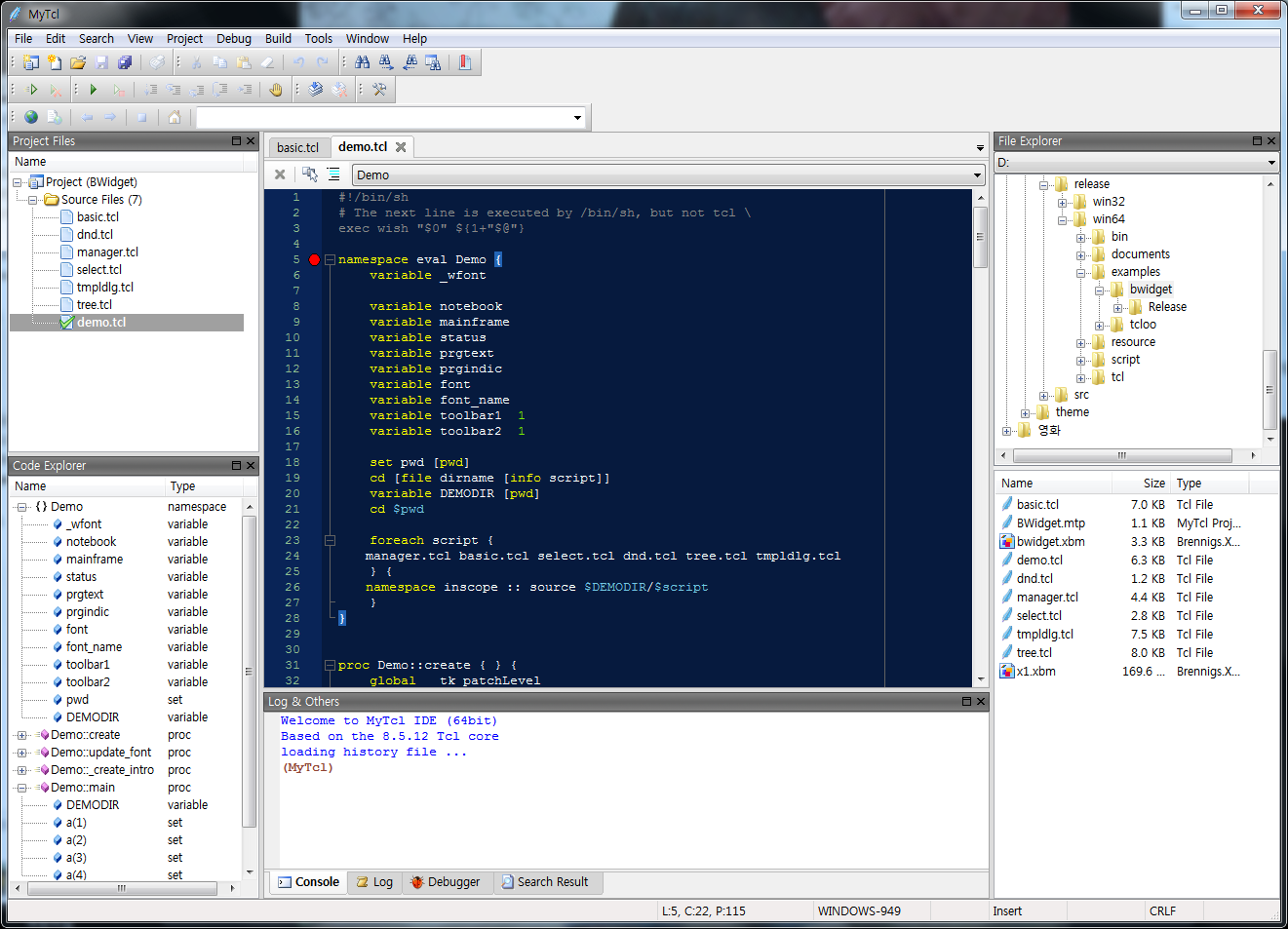Click the X icon beside the Demo combo
Screen dimensions: 1288x929
(280, 174)
